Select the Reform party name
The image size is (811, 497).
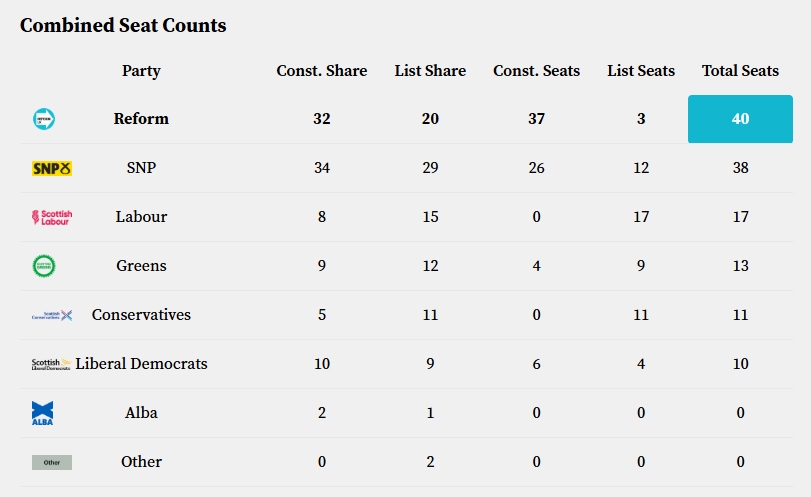pos(141,119)
